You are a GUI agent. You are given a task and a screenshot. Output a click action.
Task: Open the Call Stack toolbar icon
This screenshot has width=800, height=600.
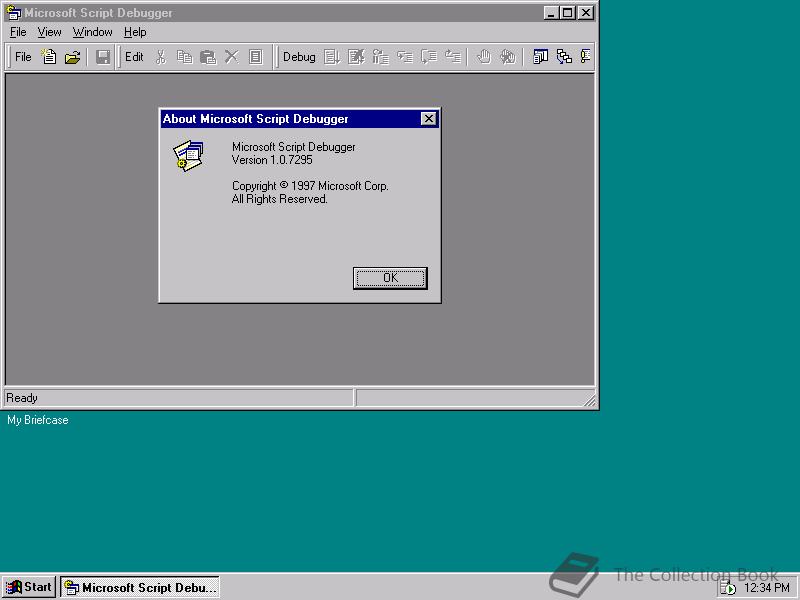tap(564, 57)
